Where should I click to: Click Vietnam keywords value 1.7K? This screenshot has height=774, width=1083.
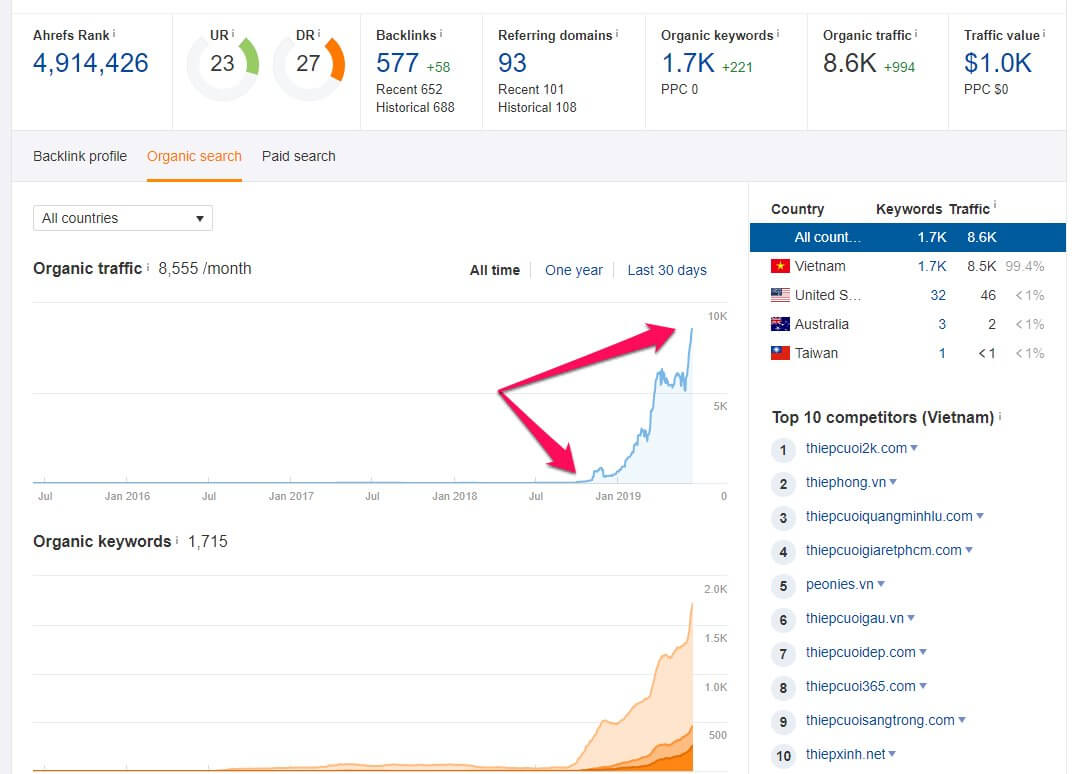point(932,266)
